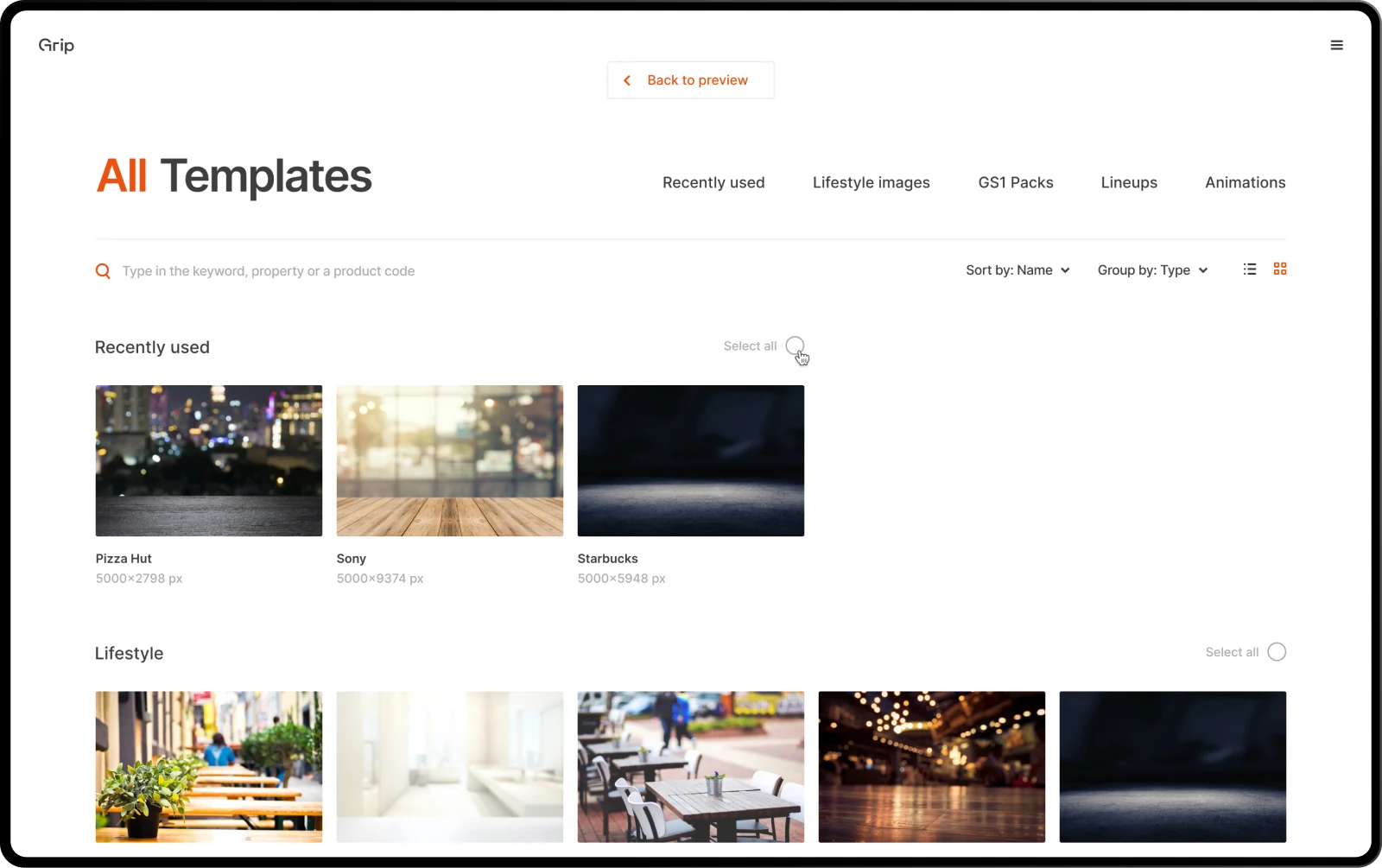Go to Lifestyle images tab
The image size is (1382, 868).
click(x=871, y=182)
